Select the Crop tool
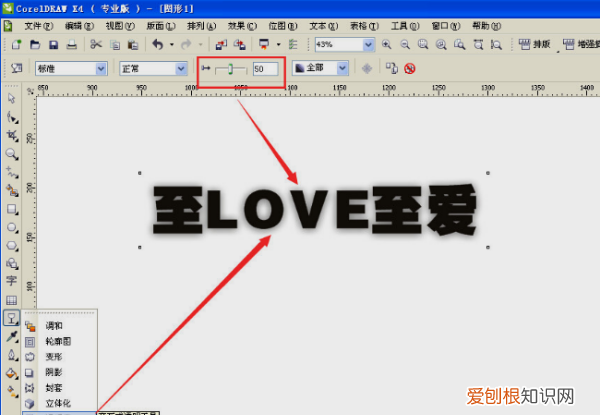 [x=12, y=135]
